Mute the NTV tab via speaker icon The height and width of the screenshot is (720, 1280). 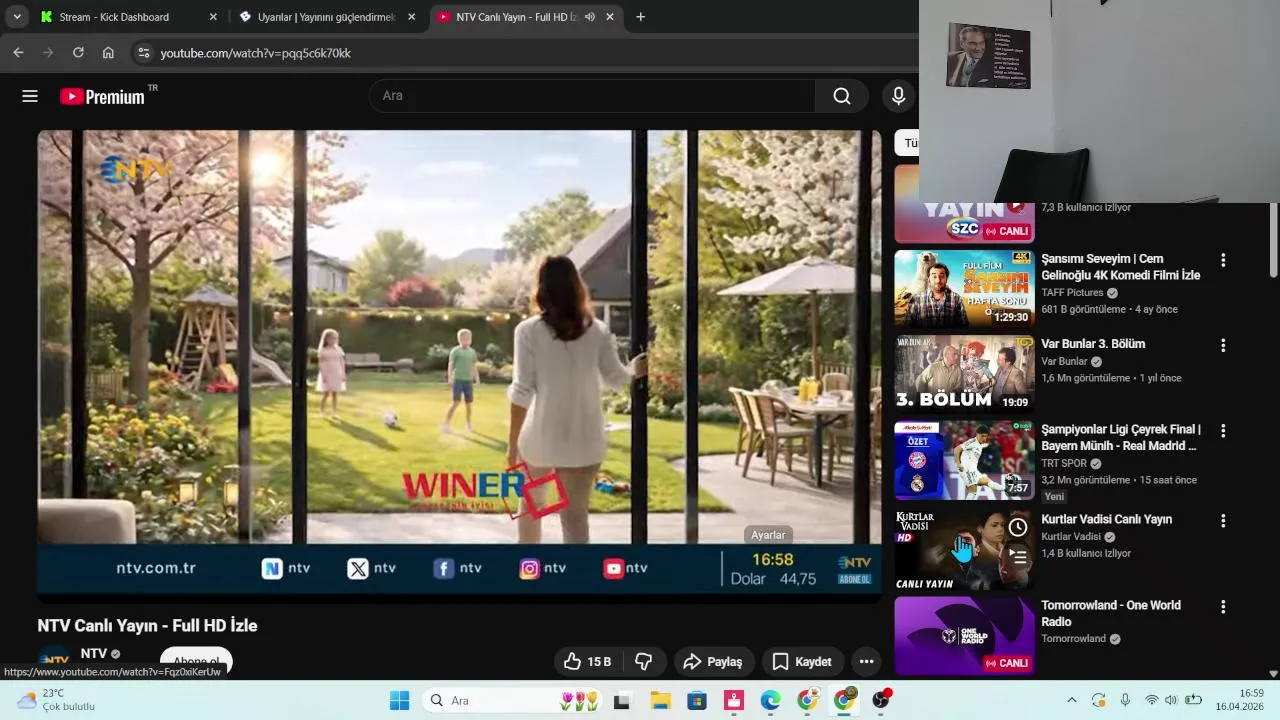point(590,17)
